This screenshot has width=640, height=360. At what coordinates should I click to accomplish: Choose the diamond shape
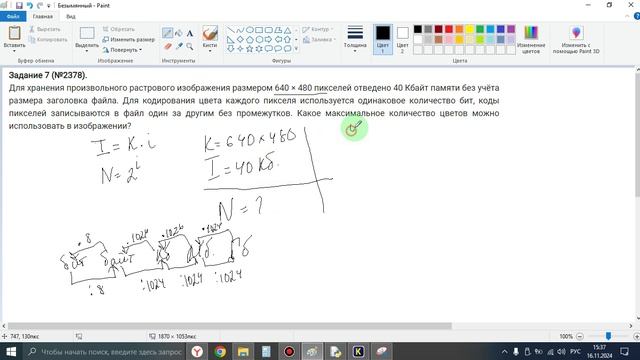(x=240, y=40)
